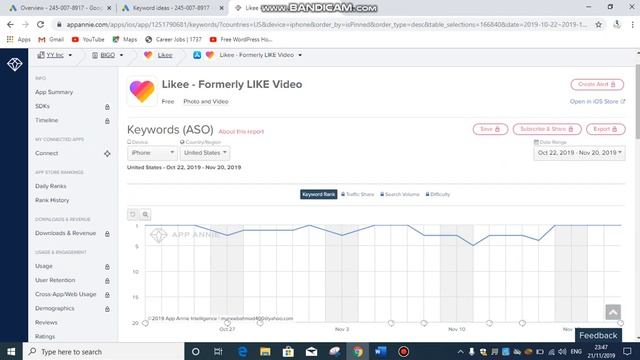Open the date range dropdown
This screenshot has width=640, height=360.
pyautogui.click(x=579, y=153)
